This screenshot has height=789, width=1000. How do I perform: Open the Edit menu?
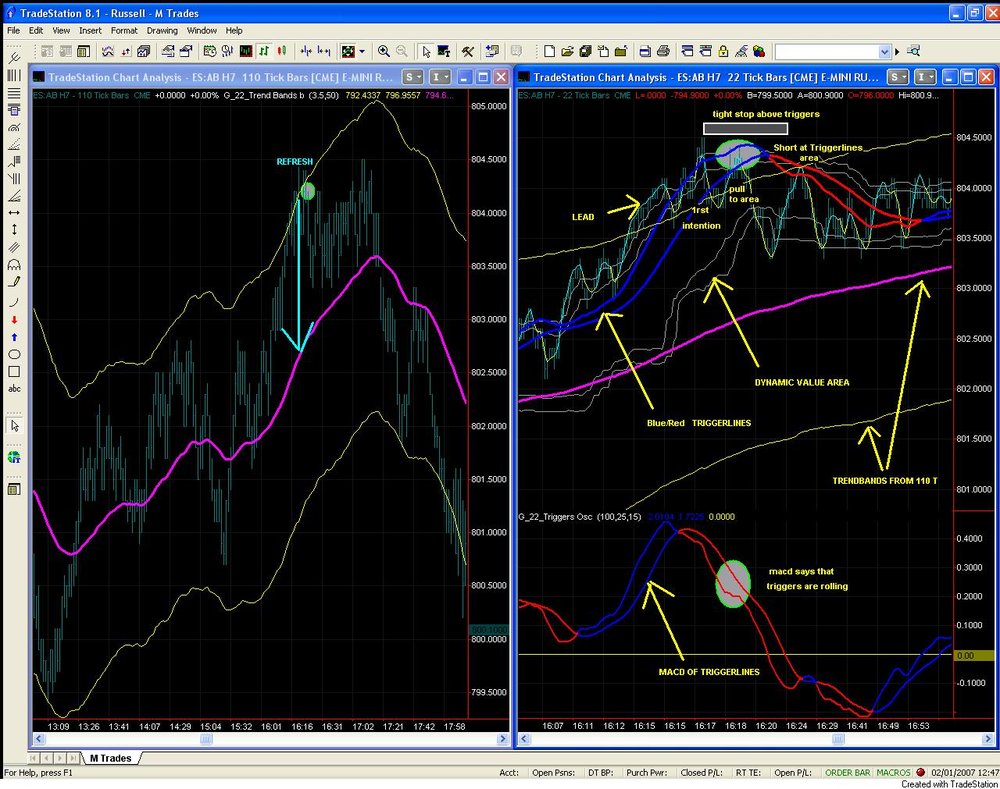[x=36, y=30]
